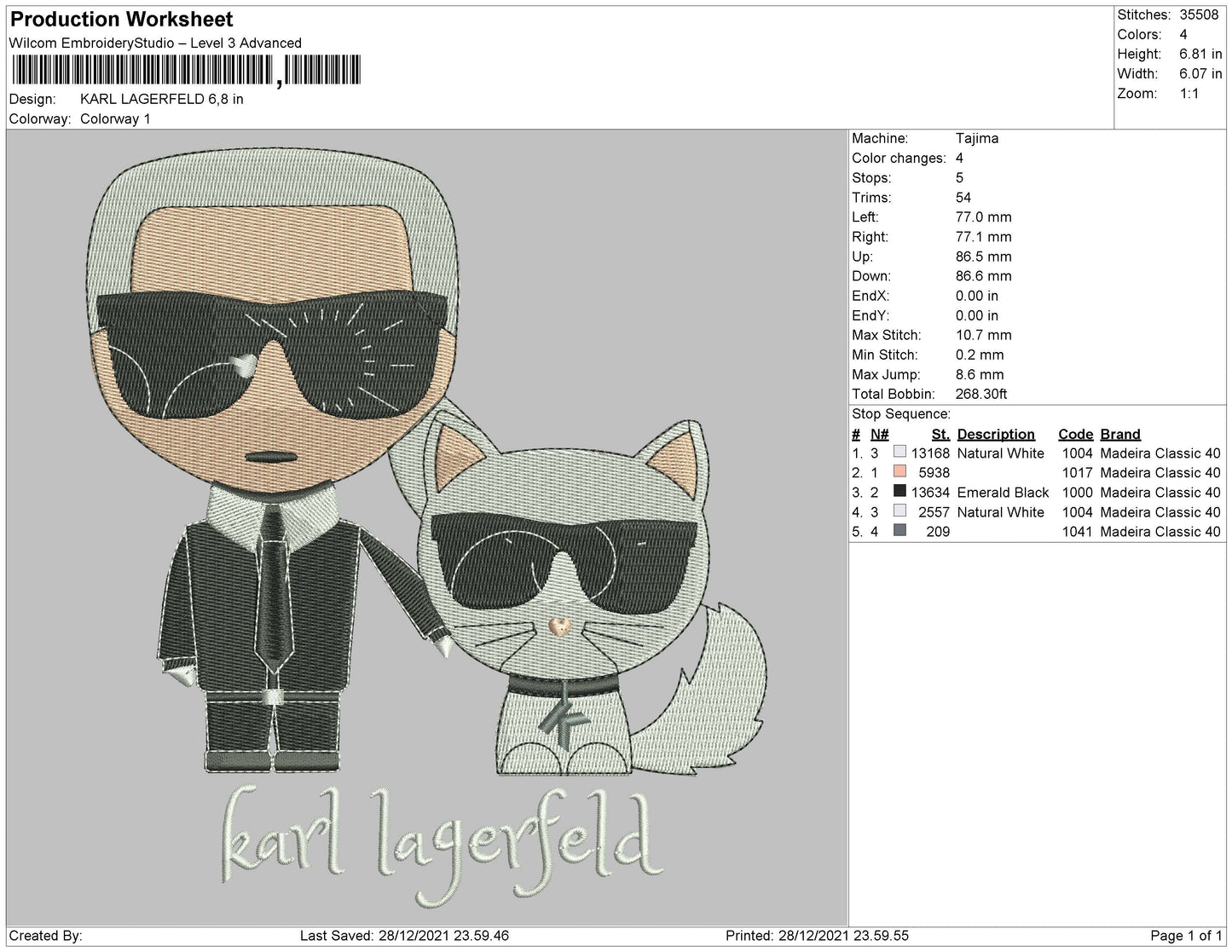Click the Natural White swatch in row 4
The image size is (1232, 952).
coord(899,511)
